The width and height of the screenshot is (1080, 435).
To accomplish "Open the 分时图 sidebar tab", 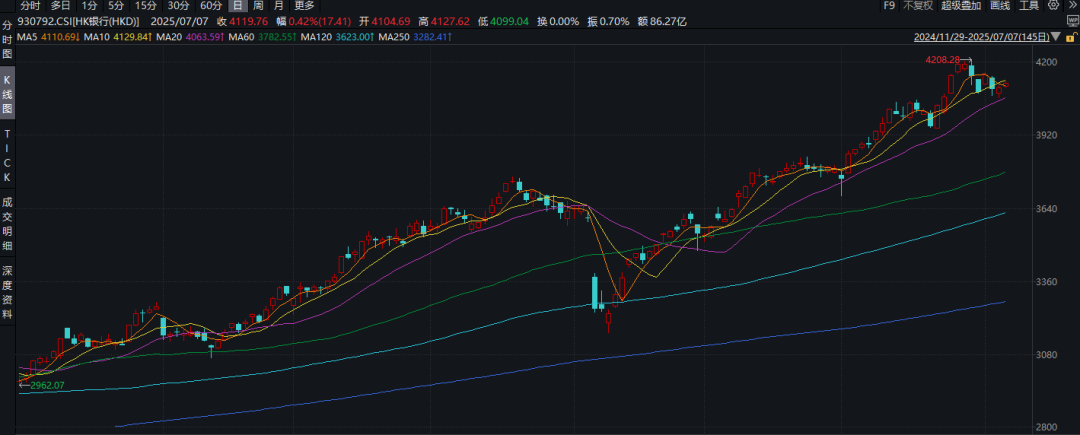I will click(7, 39).
